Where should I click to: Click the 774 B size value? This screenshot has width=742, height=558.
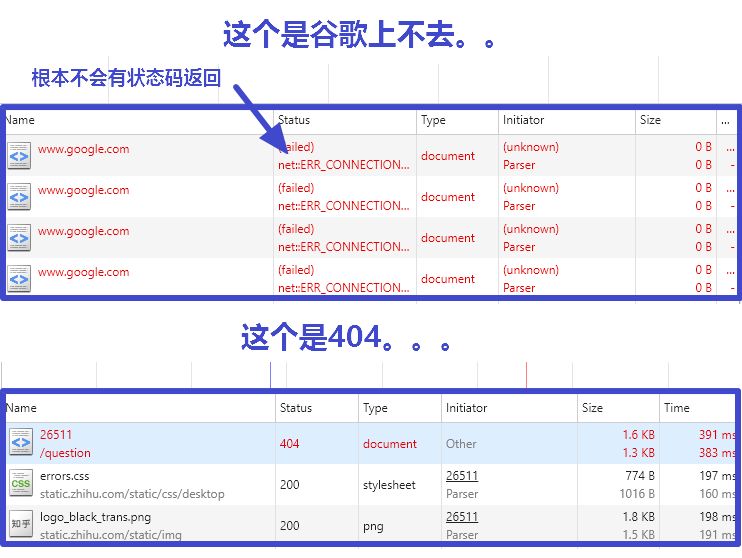pyautogui.click(x=640, y=476)
